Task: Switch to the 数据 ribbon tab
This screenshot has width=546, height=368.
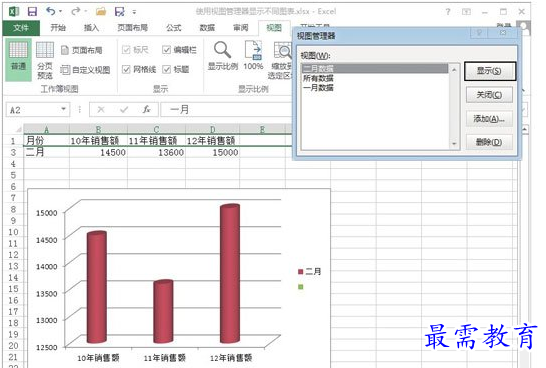Action: [x=207, y=28]
